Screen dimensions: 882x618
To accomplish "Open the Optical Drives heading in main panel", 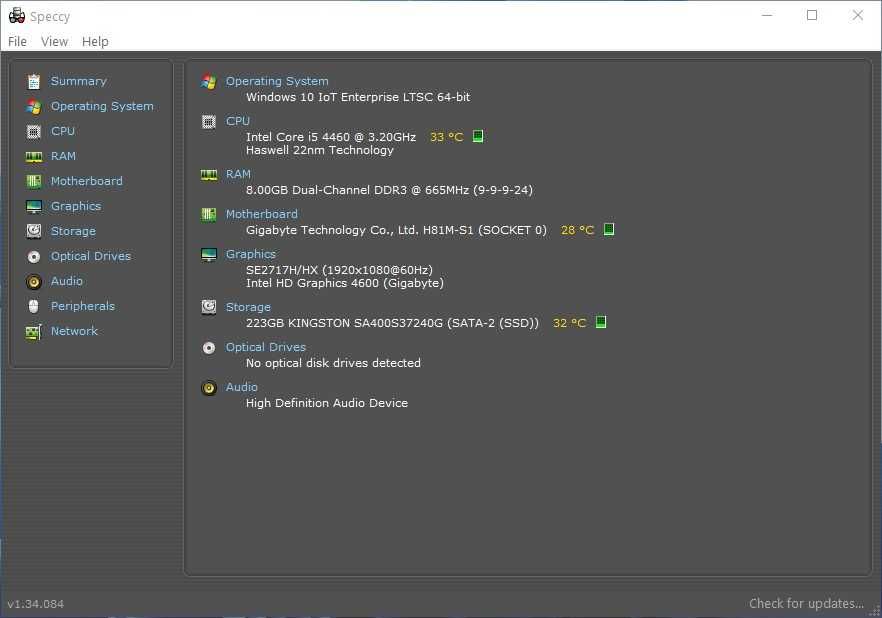I will click(x=266, y=347).
